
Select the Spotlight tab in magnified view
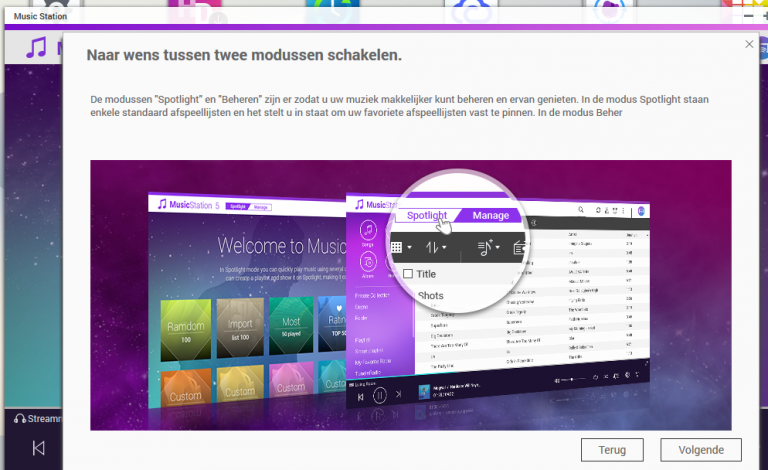[427, 215]
